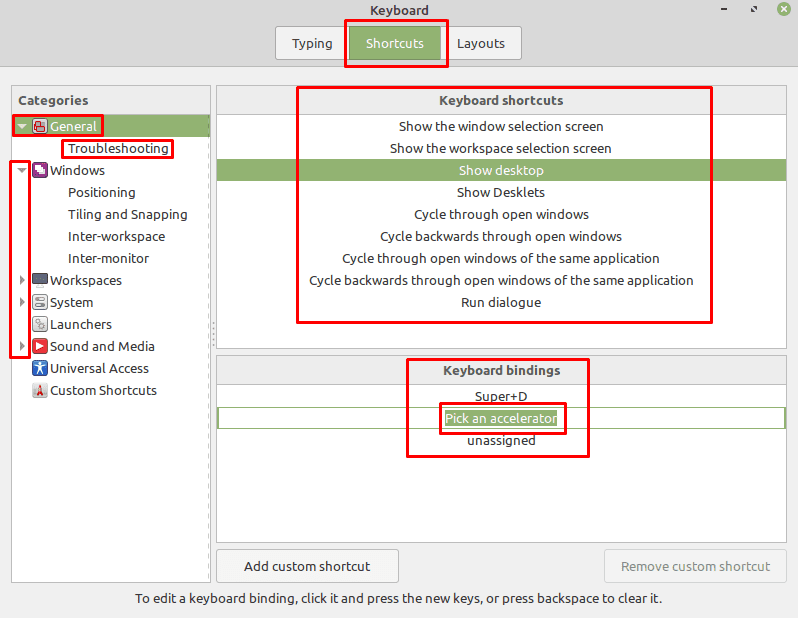
Task: Select the Workspaces category label
Action: (86, 280)
